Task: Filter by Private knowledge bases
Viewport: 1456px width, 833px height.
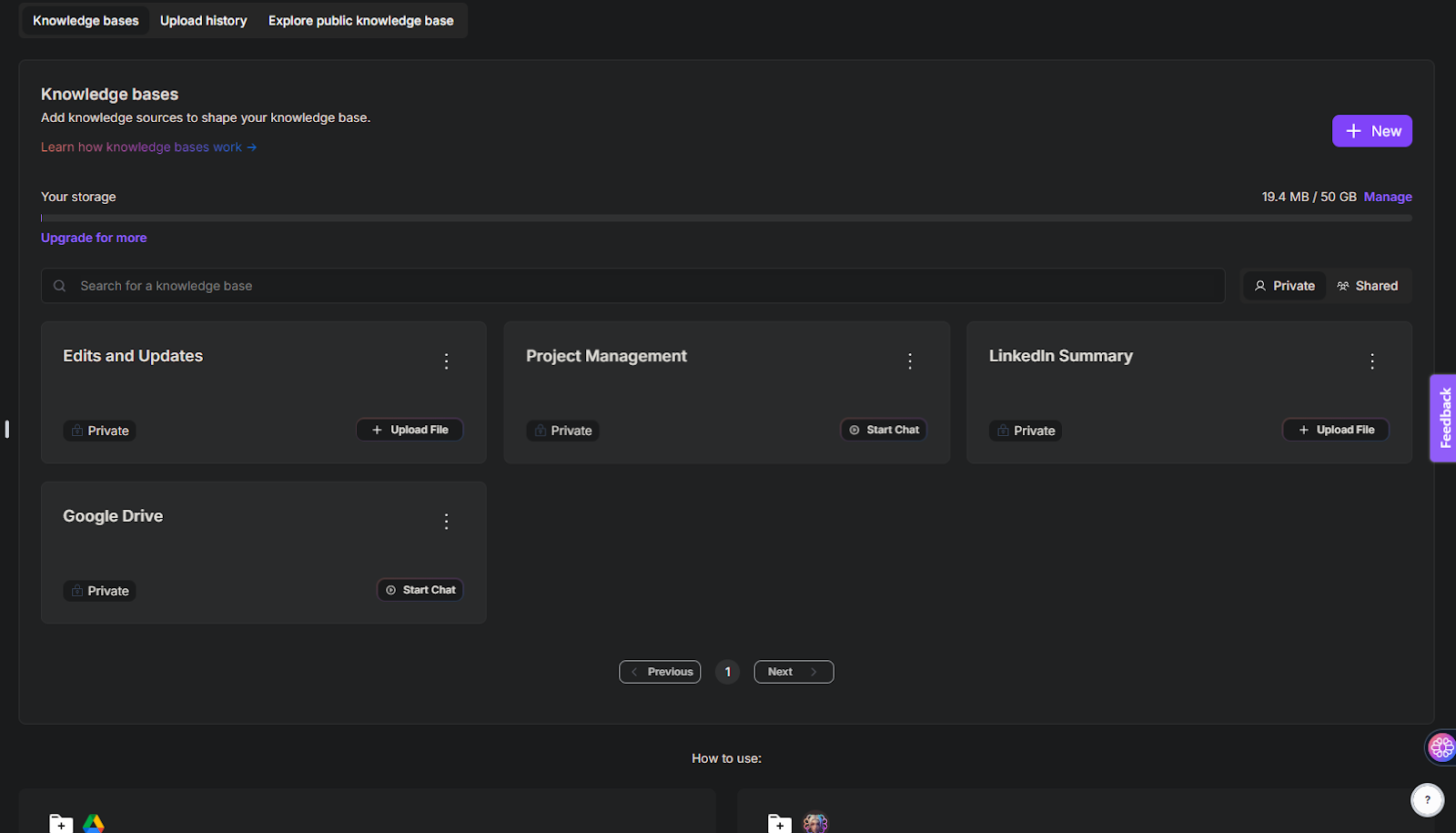Action: [1284, 286]
